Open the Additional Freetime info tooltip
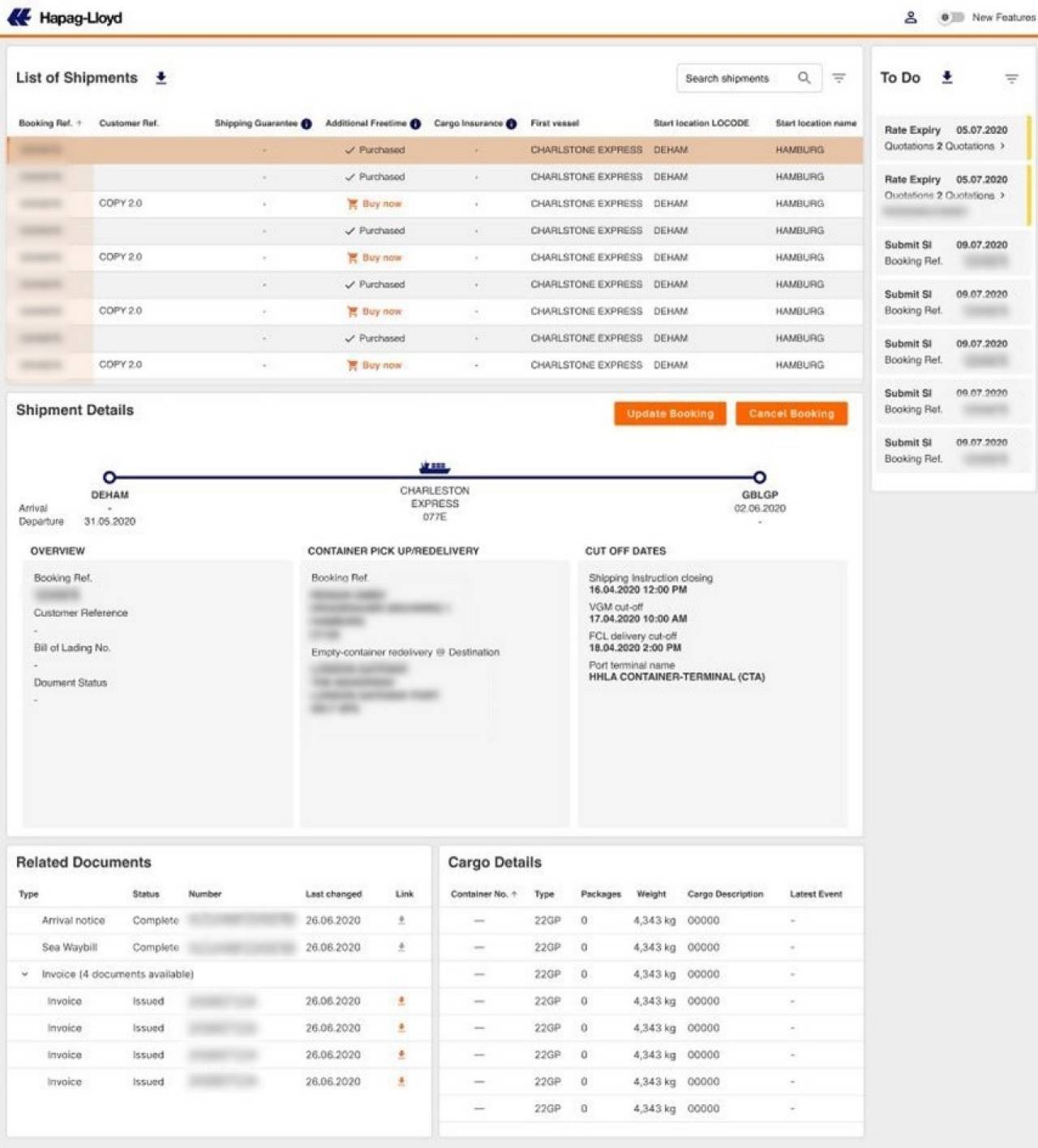Viewport: 1038px width, 1148px height. [415, 123]
